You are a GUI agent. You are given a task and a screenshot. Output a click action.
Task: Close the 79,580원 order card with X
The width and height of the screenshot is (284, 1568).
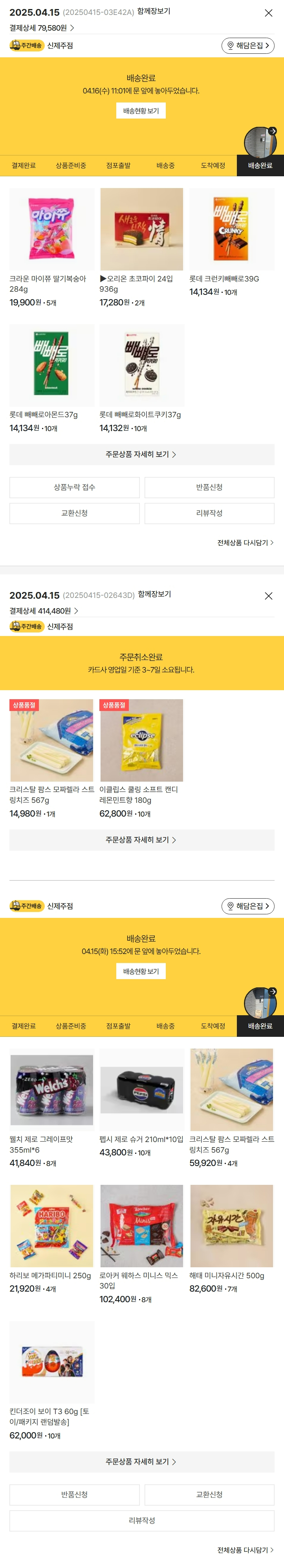click(x=268, y=13)
